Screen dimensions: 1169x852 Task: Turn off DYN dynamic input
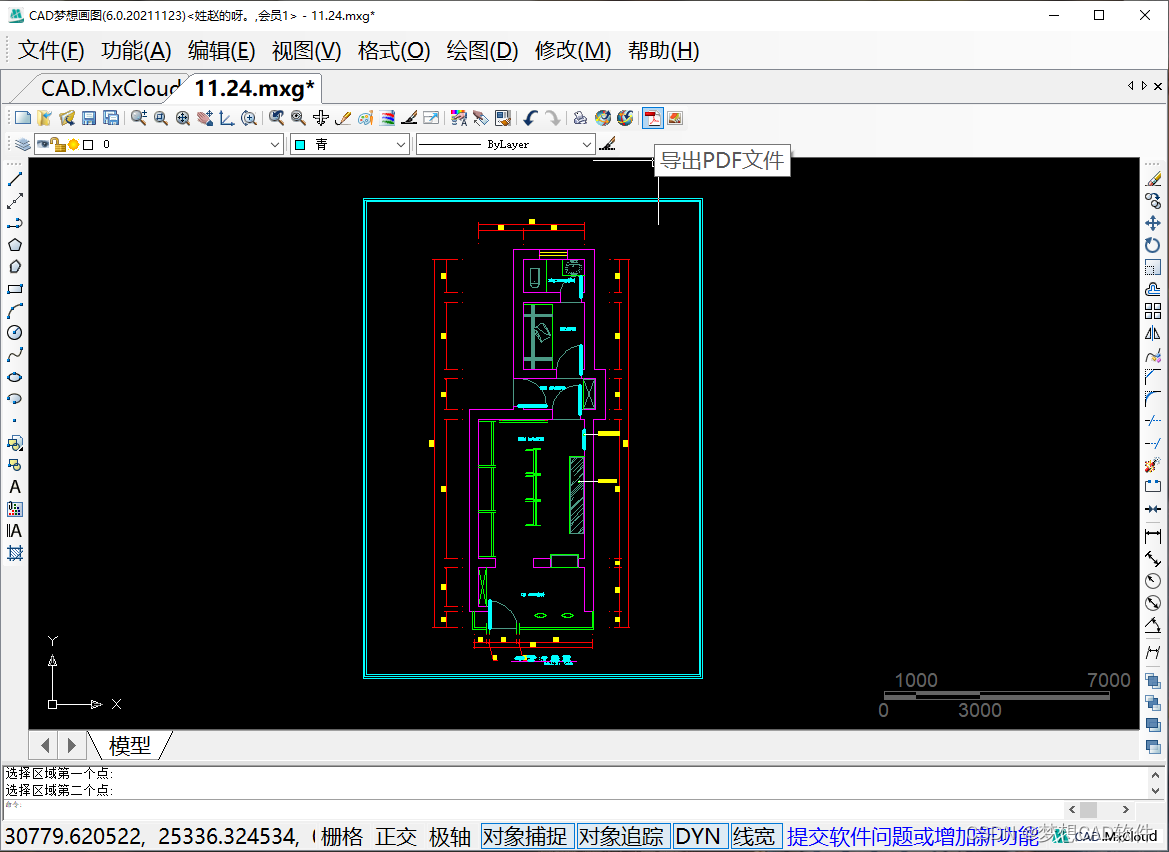click(698, 836)
